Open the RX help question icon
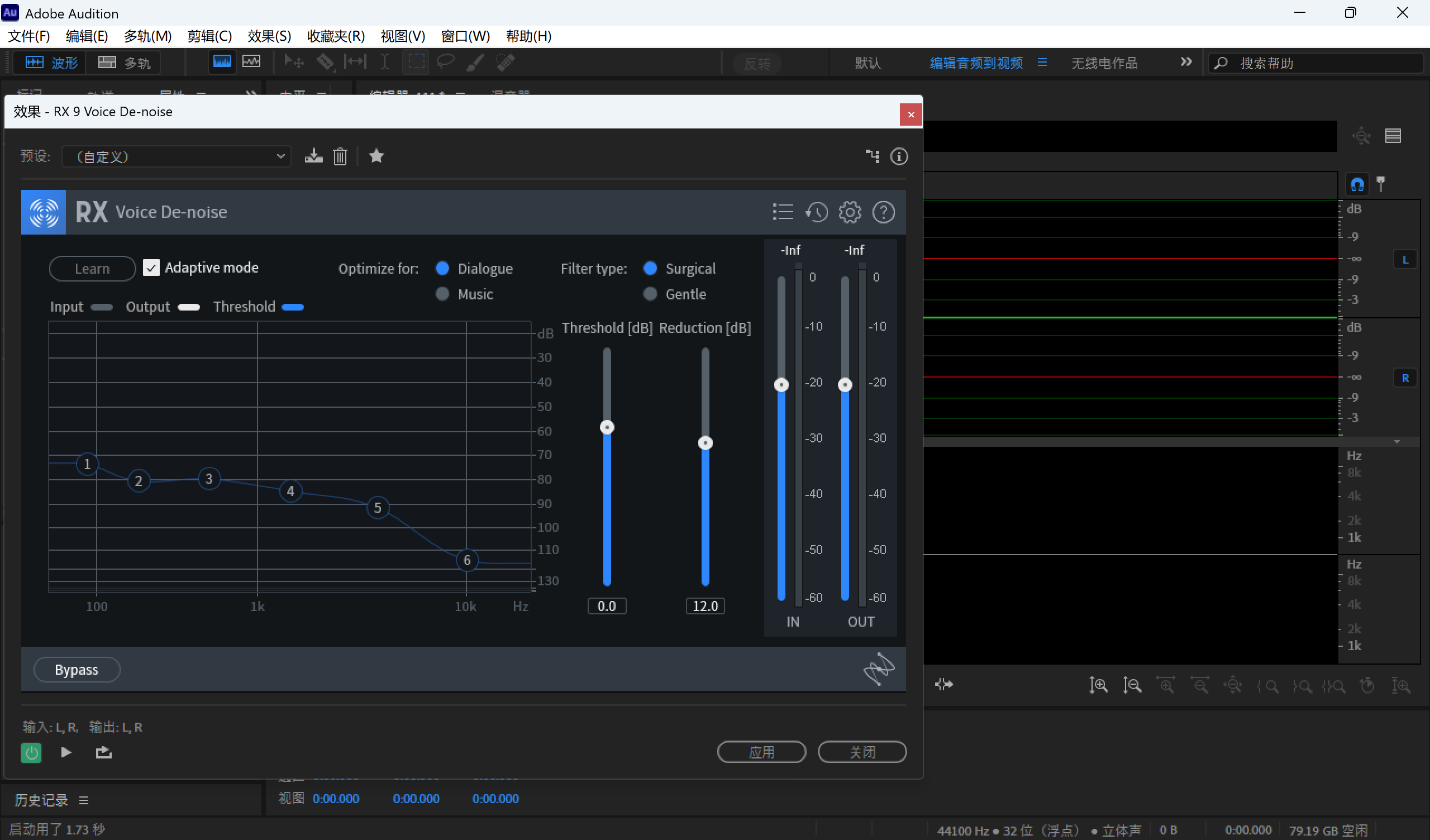Viewport: 1430px width, 840px height. click(884, 212)
